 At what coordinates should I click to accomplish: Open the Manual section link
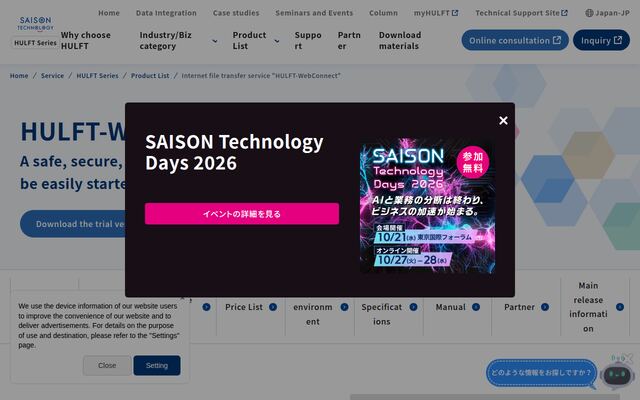coord(450,307)
